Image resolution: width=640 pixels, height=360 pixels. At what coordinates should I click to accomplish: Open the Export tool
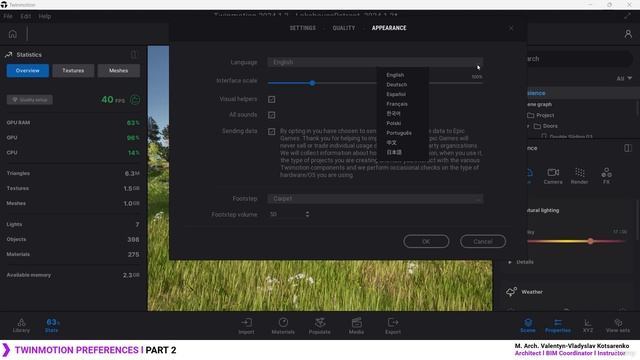click(x=393, y=326)
